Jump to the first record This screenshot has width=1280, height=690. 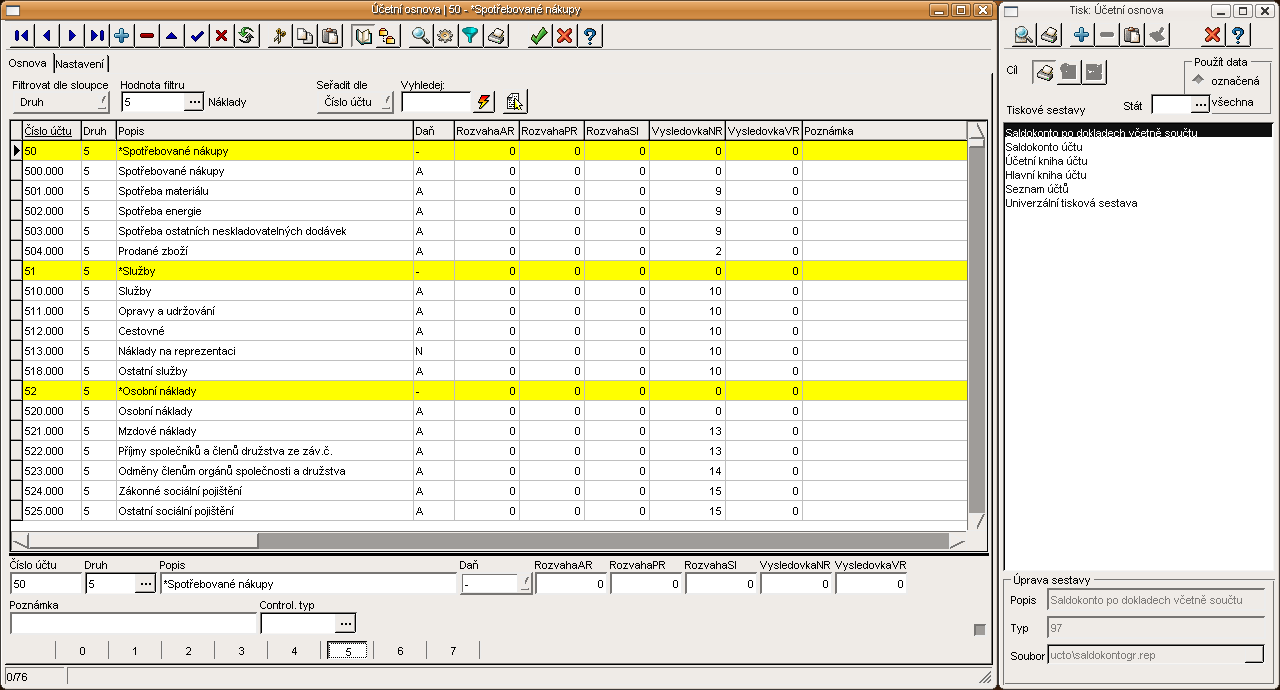22,36
